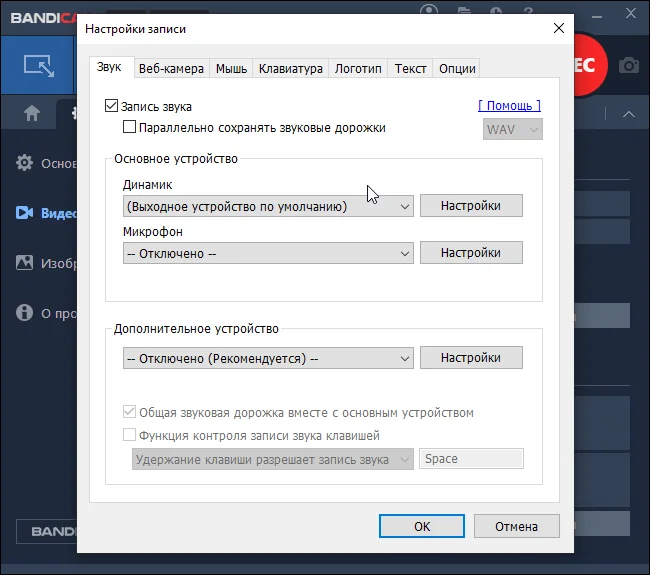Confirm the dialog with OK button
This screenshot has width=650, height=575.
tap(422, 526)
